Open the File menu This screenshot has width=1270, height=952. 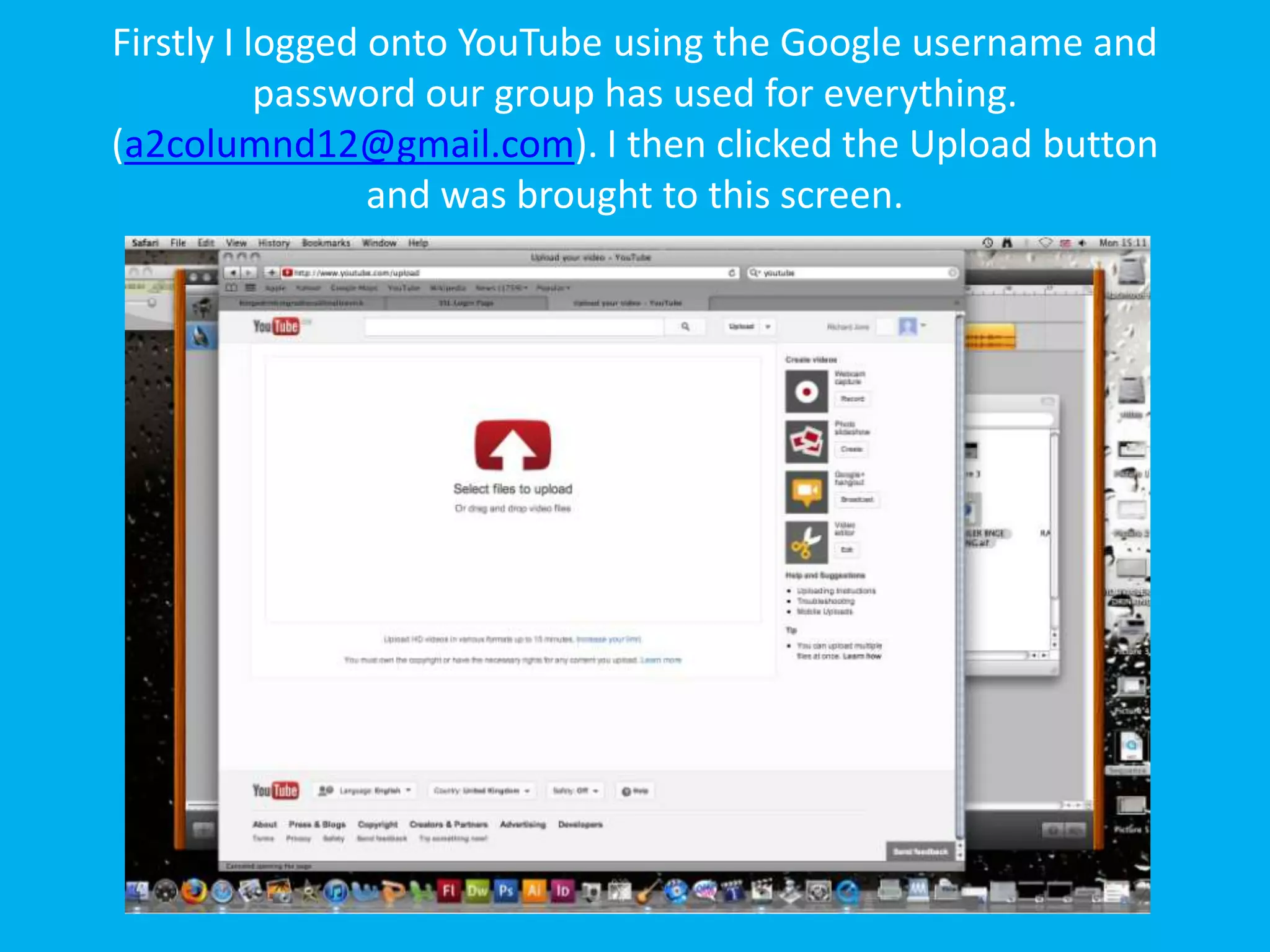pyautogui.click(x=178, y=243)
